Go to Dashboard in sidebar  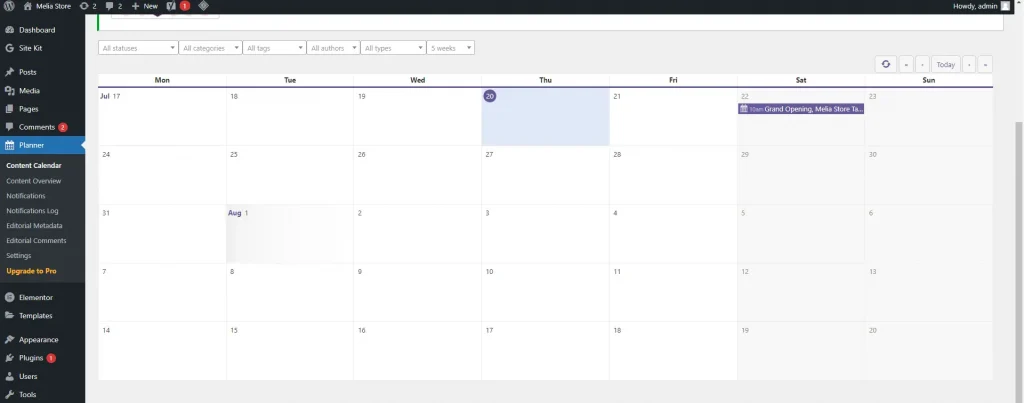(x=37, y=30)
